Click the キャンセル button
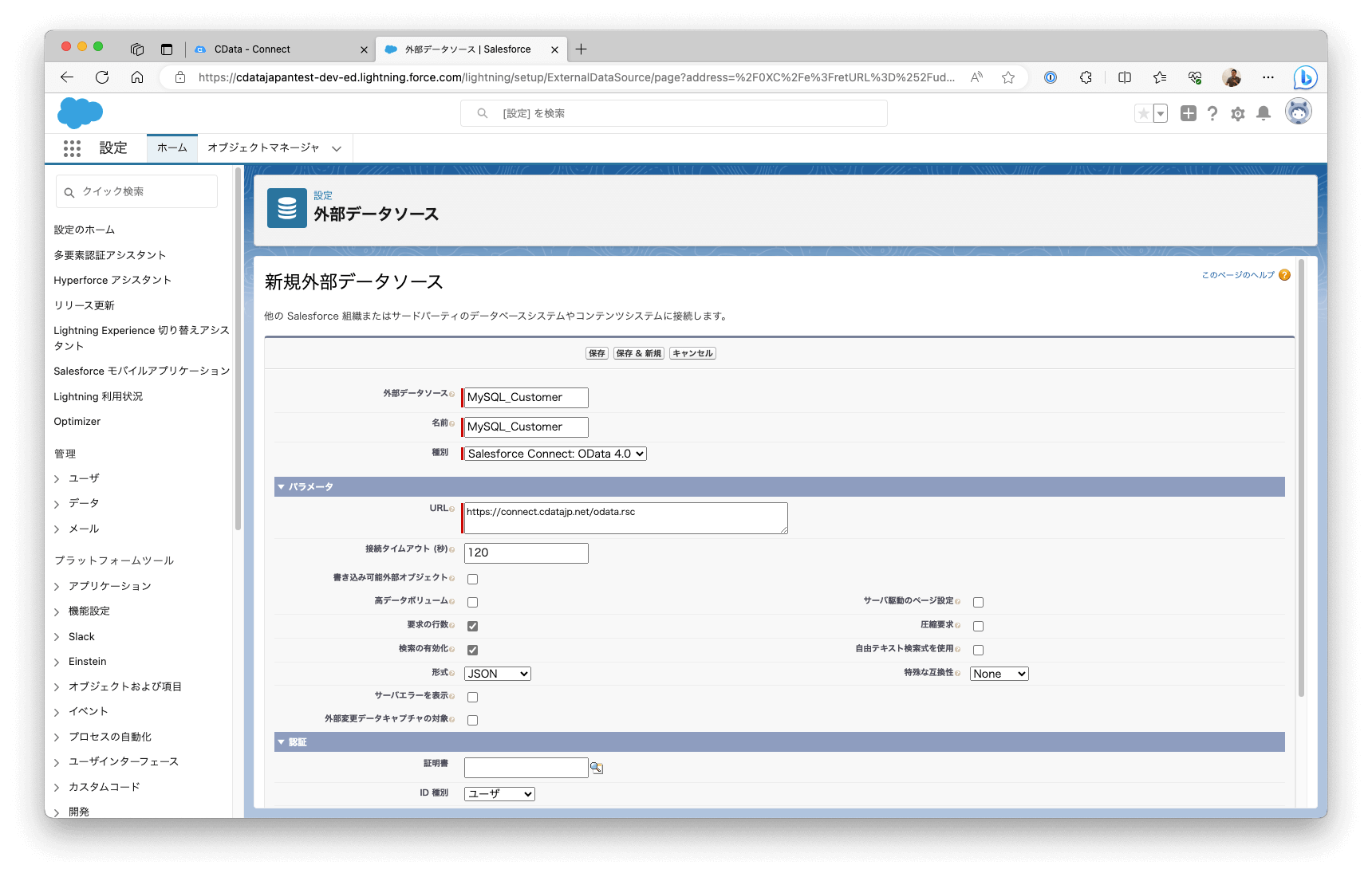 click(692, 353)
